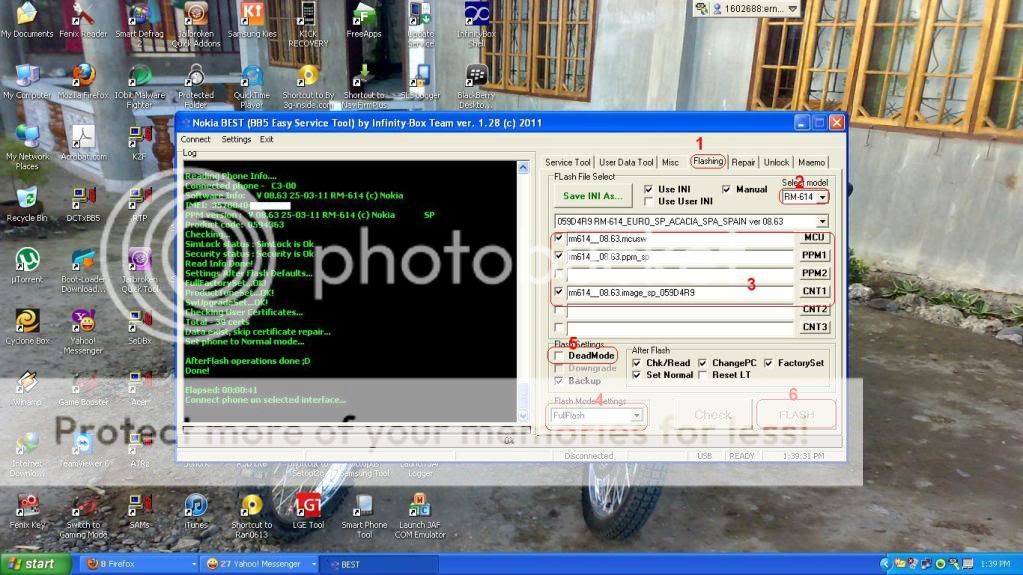Screen dimensions: 1023x575
Task: Click the log panel vertical scrollbar
Action: (x=523, y=290)
